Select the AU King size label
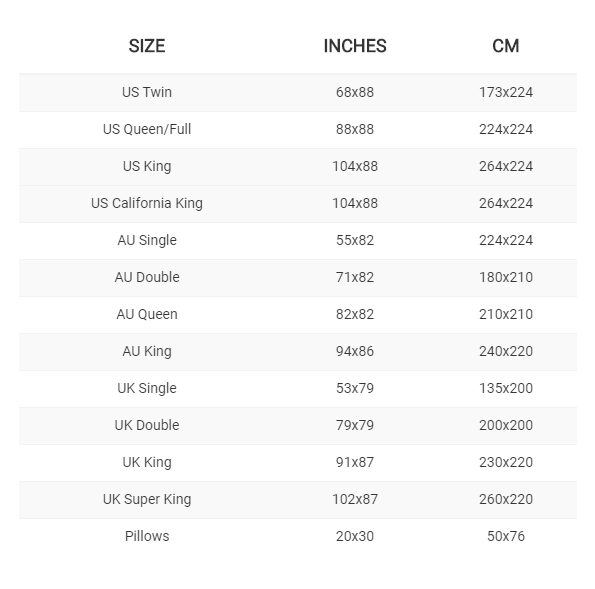 click(147, 351)
